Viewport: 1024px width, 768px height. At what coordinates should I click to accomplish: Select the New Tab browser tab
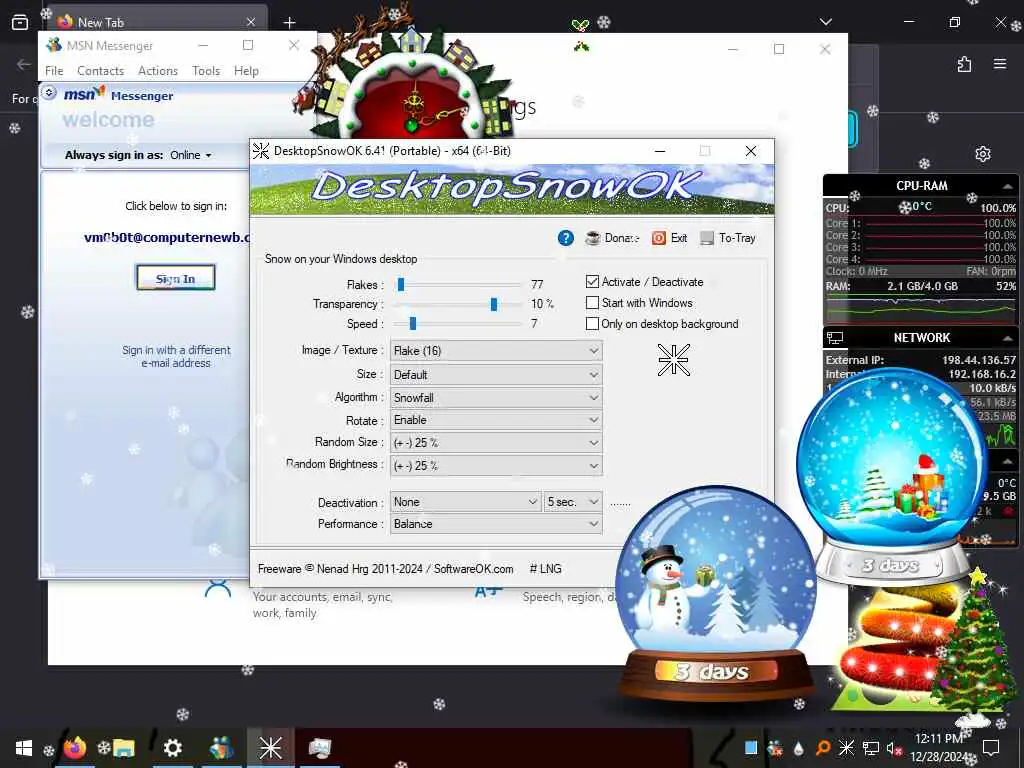coord(157,22)
